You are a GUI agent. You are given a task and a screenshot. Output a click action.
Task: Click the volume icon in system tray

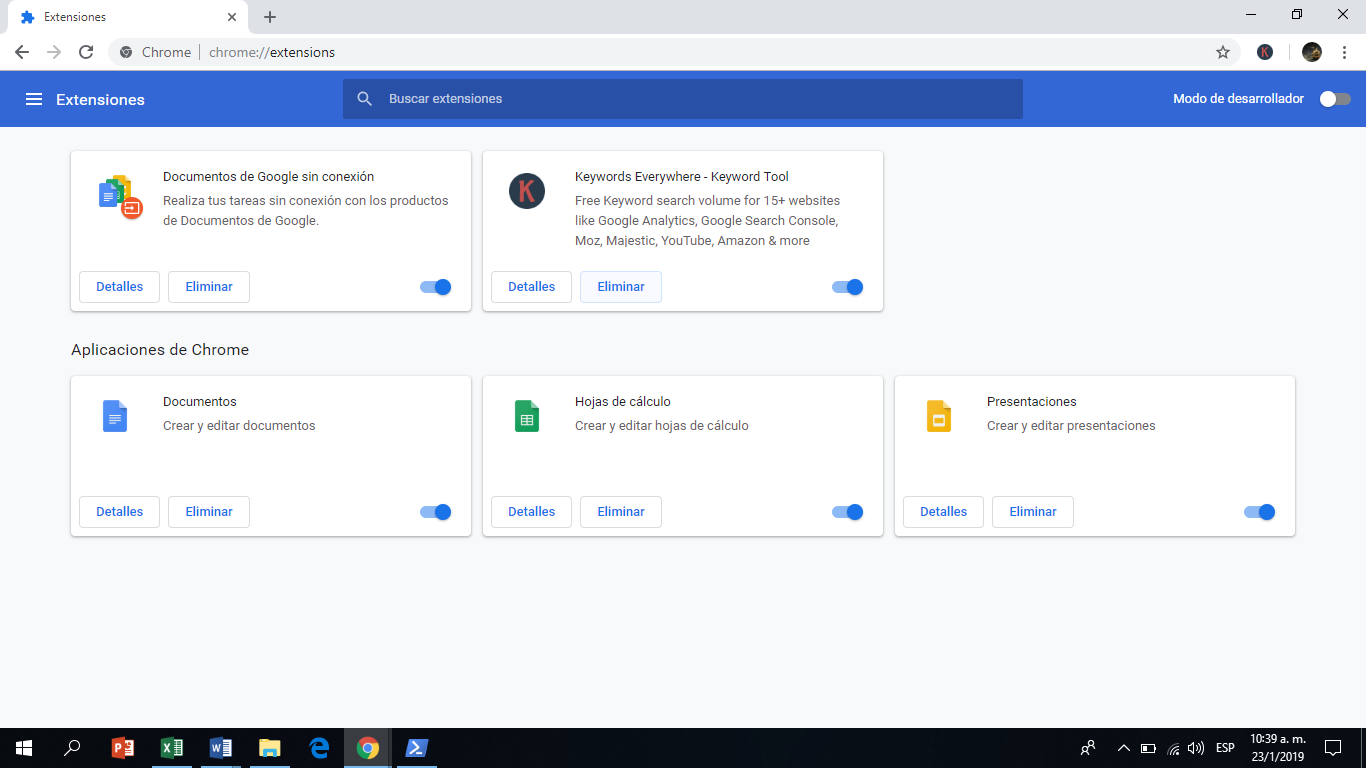1196,748
